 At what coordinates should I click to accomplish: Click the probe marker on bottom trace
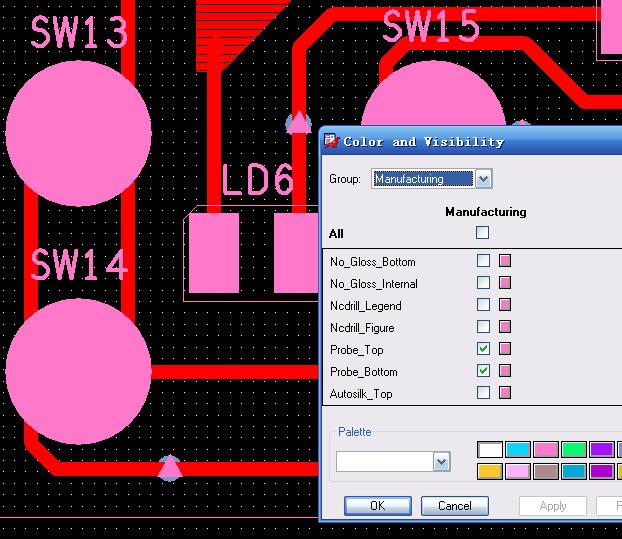170,468
